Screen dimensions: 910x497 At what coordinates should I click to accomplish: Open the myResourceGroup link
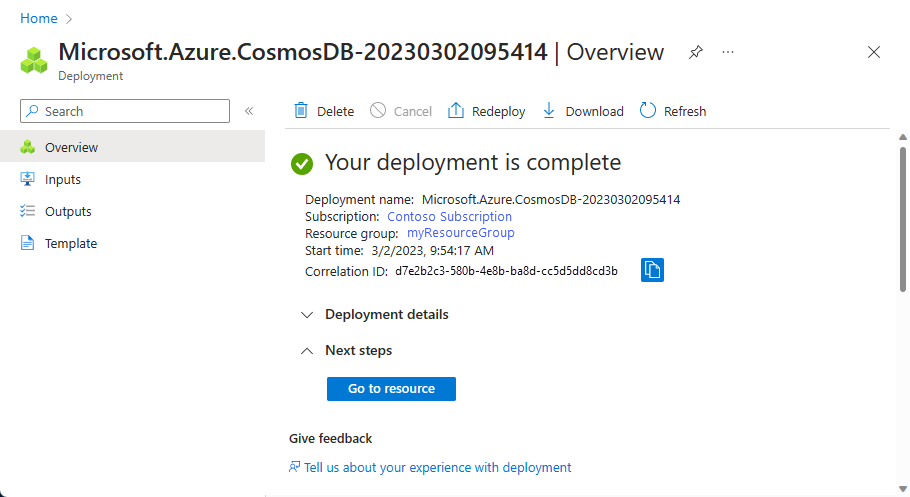pyautogui.click(x=460, y=233)
